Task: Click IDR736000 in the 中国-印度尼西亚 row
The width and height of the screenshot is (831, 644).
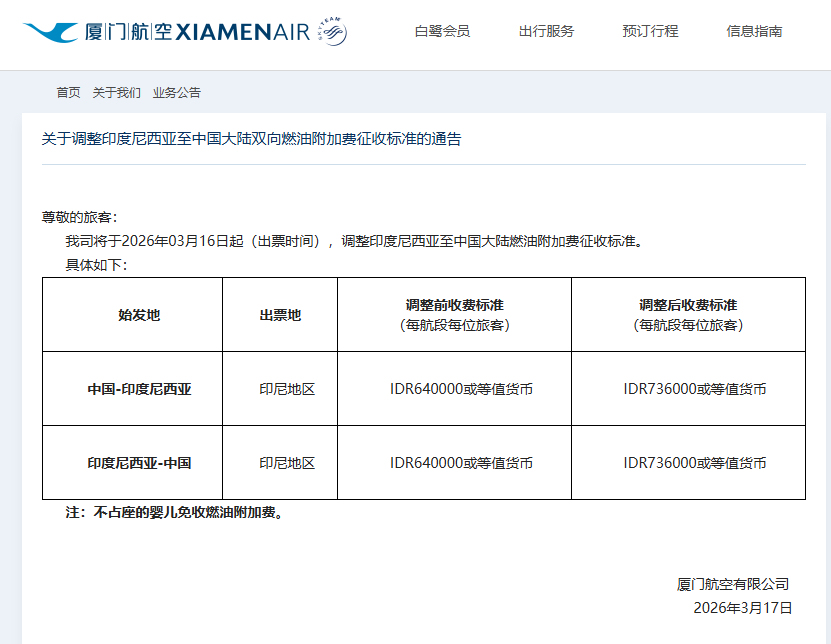Action: click(x=694, y=389)
